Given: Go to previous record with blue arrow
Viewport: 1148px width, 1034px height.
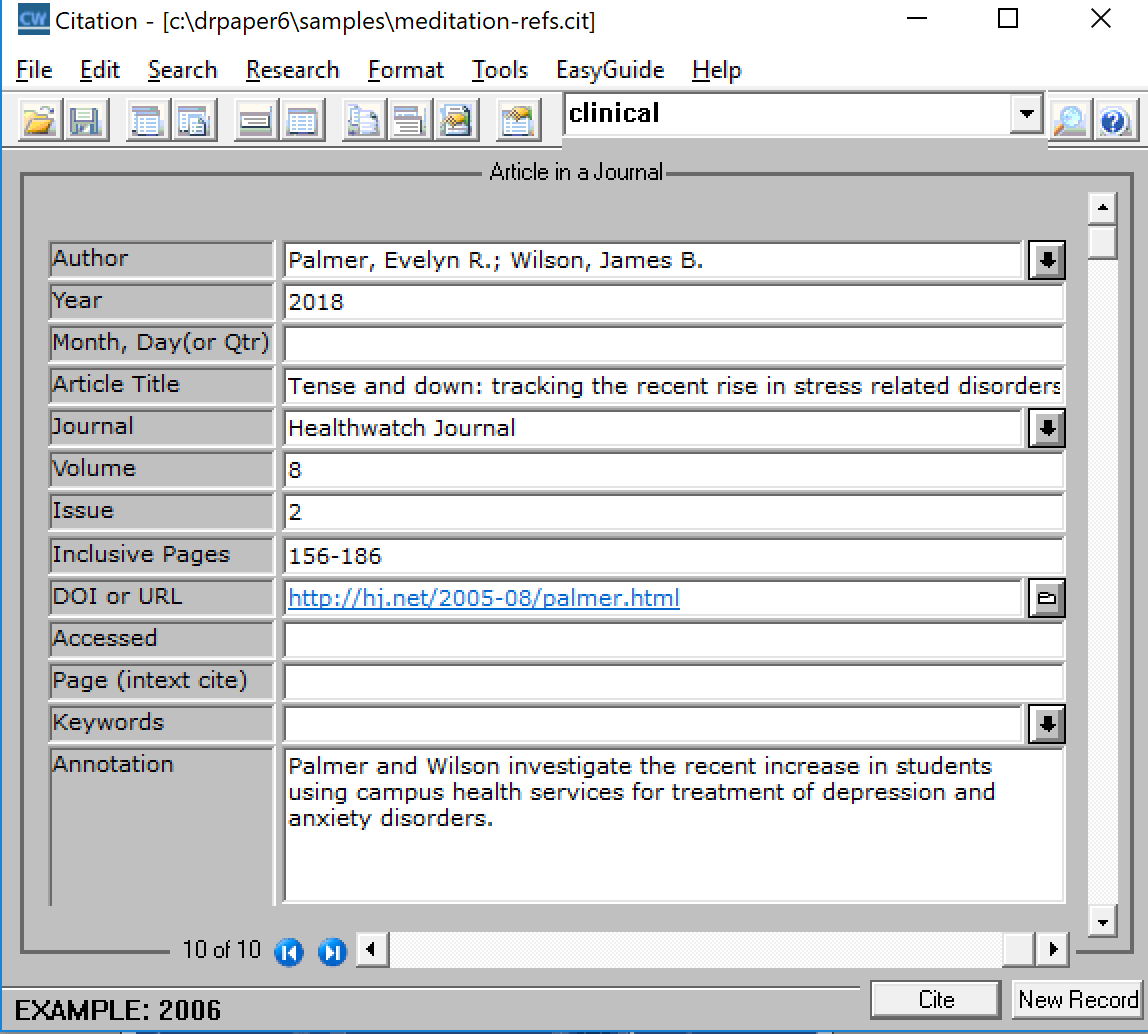Looking at the screenshot, I should pyautogui.click(x=288, y=951).
